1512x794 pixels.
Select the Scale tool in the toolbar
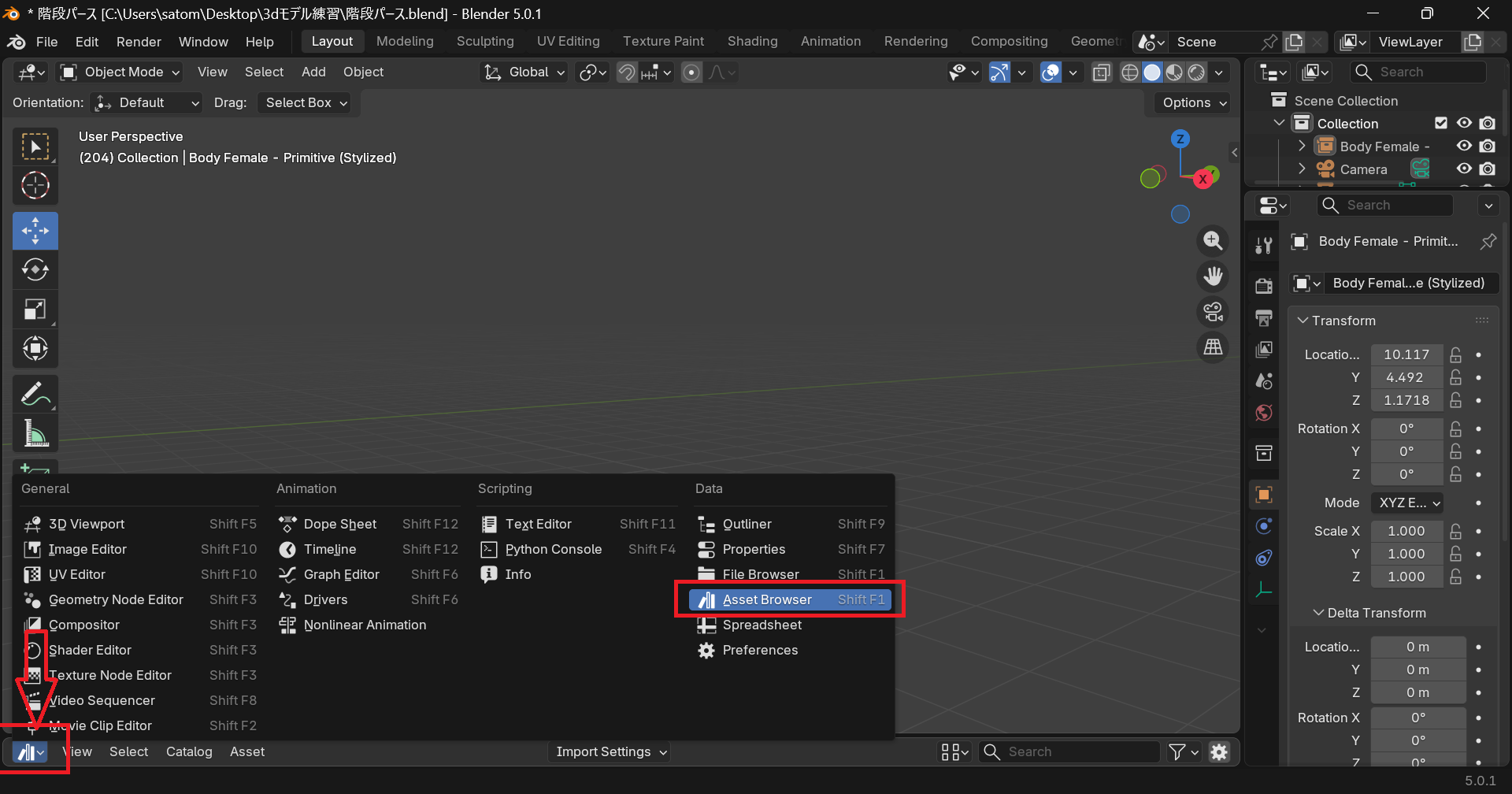click(x=35, y=310)
